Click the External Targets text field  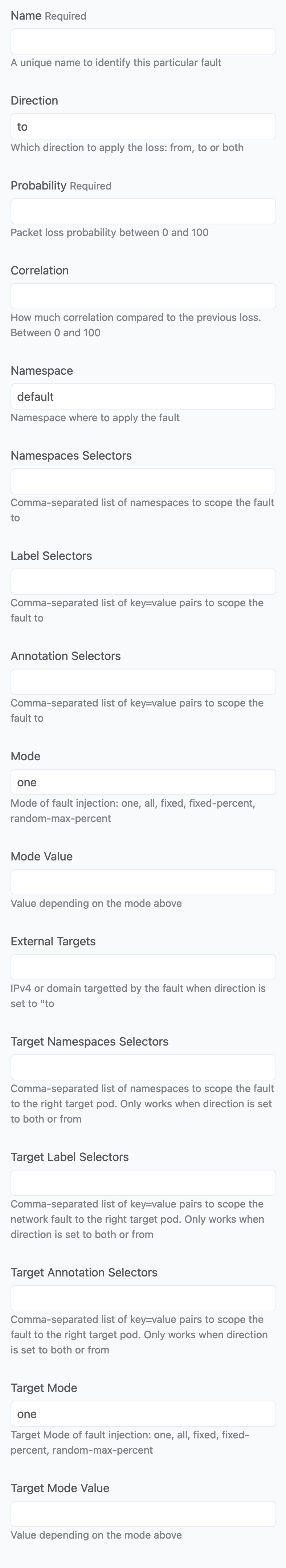click(143, 967)
